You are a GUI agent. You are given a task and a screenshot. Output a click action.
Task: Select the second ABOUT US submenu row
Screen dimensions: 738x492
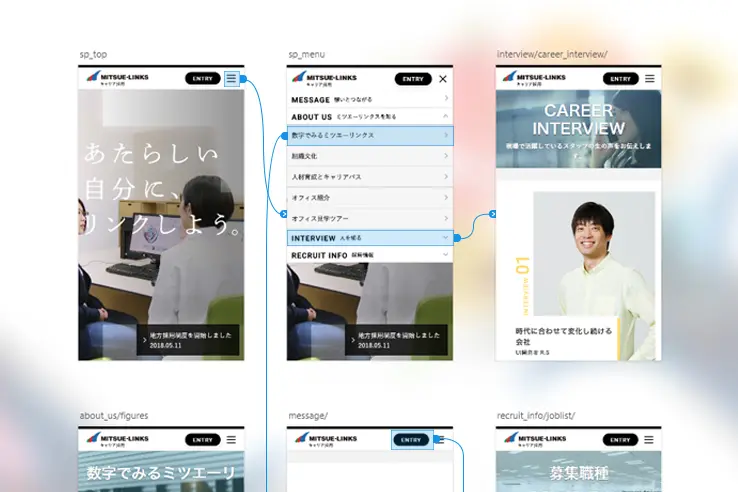370,156
